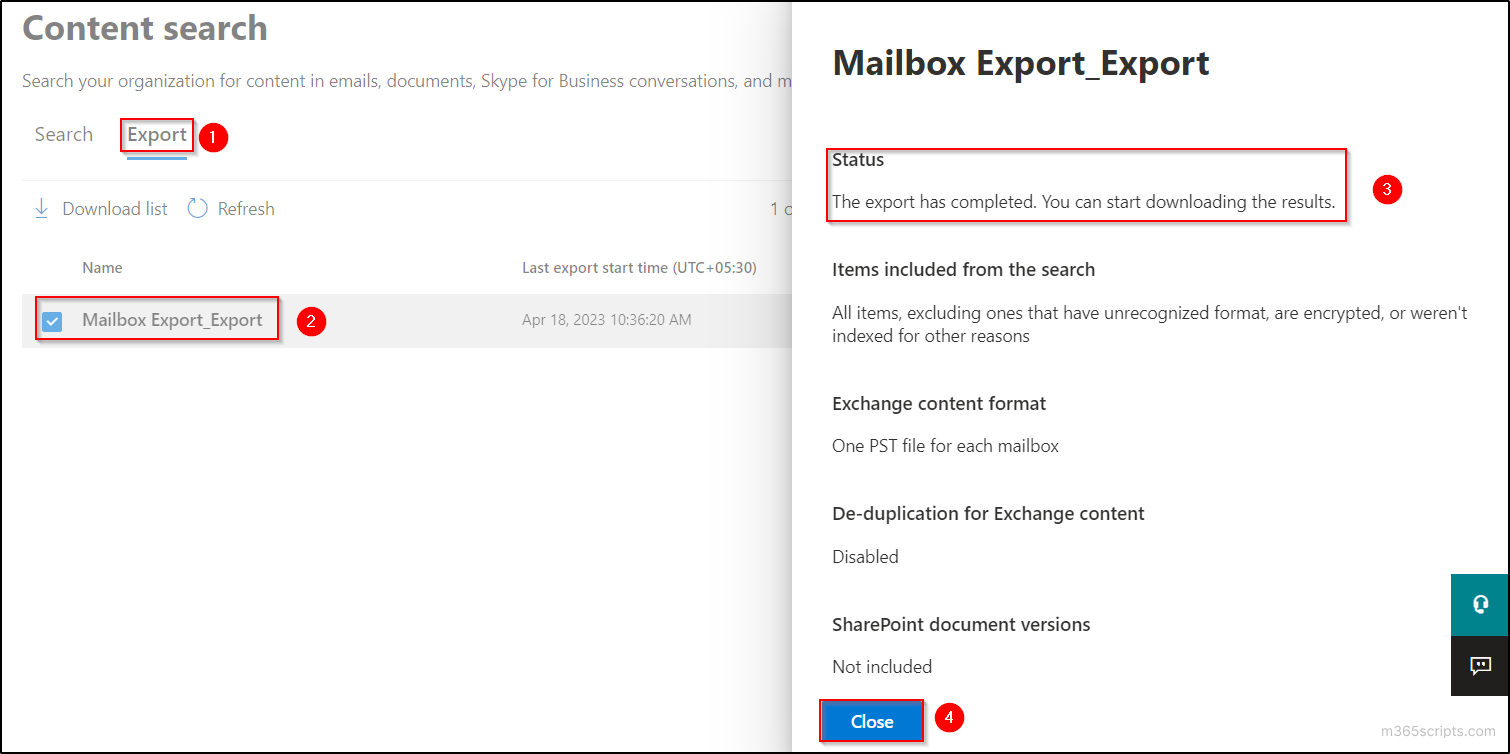This screenshot has height=754, width=1510.
Task: Click the All items excluding description text
Action: 1150,324
